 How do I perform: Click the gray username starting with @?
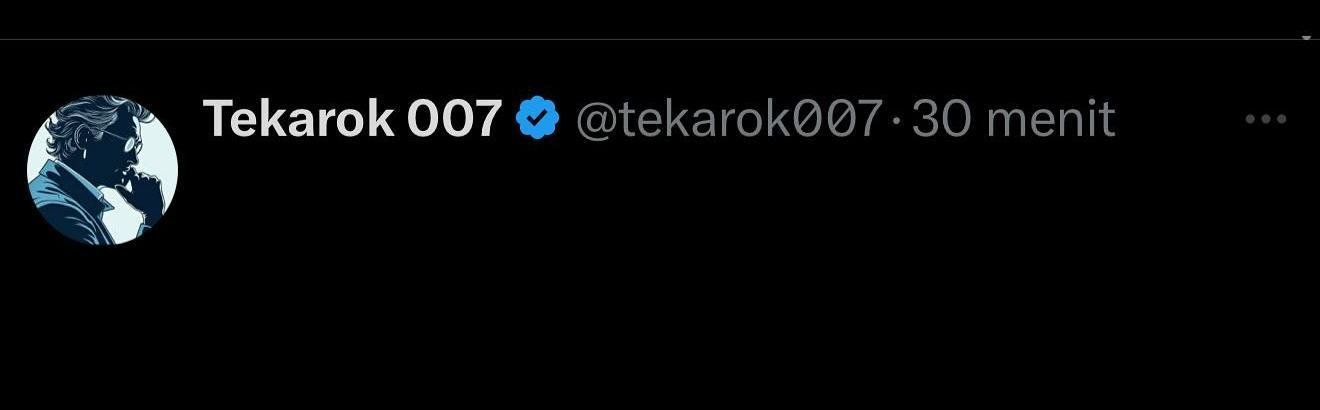point(728,120)
